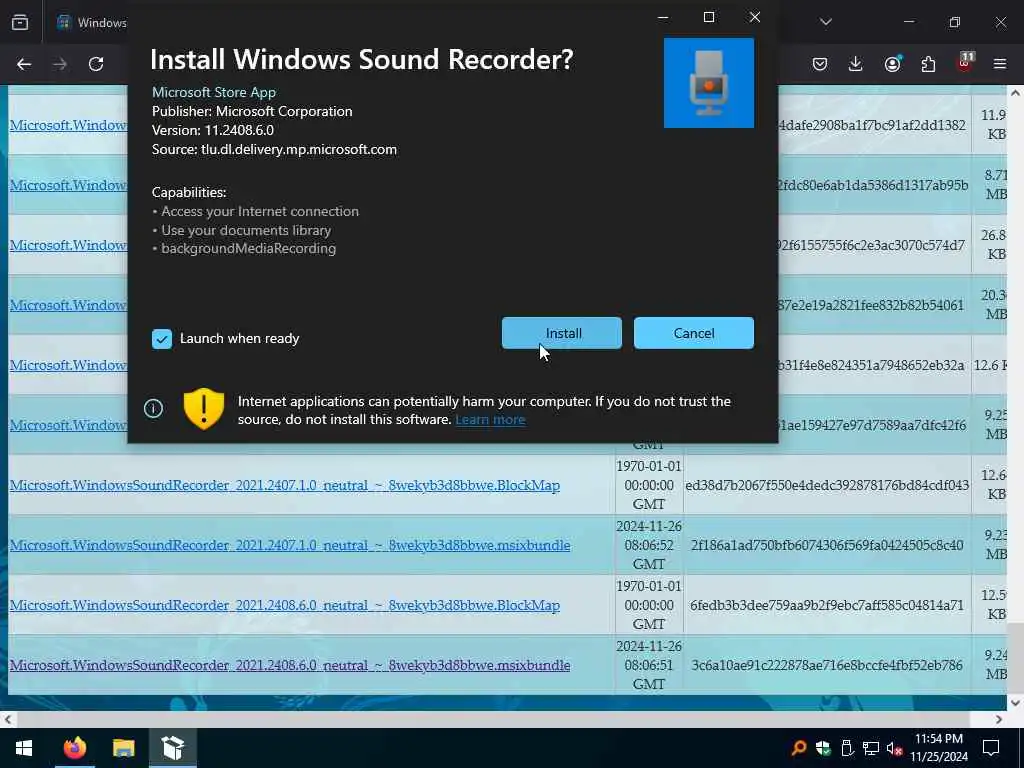Open the notification center icon
This screenshot has width=1024, height=768.
click(991, 748)
